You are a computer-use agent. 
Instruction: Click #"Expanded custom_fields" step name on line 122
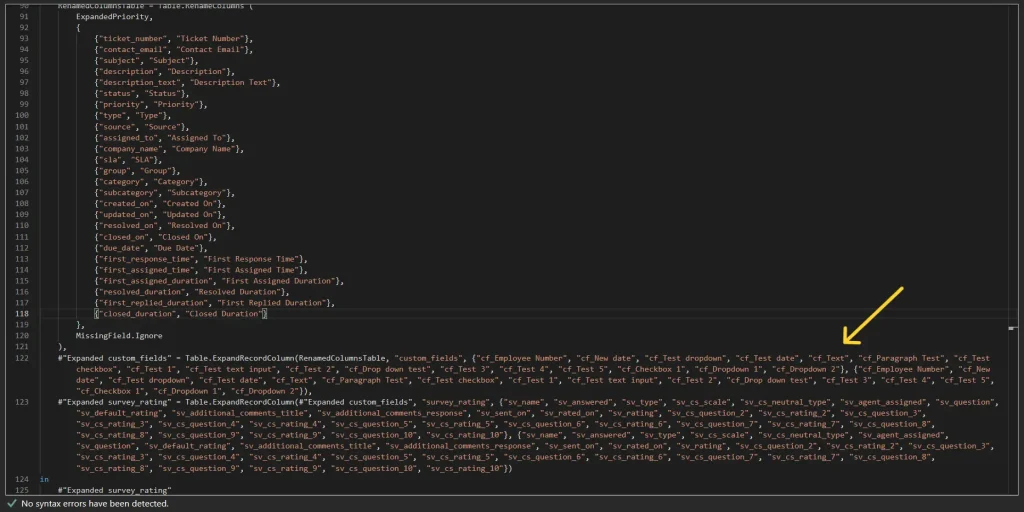[113, 359]
